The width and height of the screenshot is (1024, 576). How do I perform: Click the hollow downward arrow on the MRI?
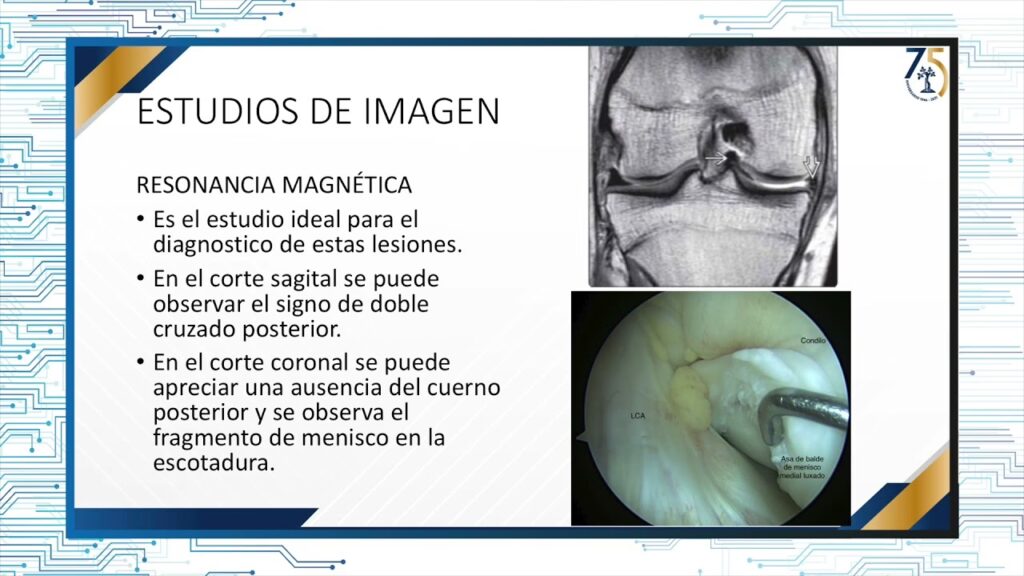[x=811, y=169]
